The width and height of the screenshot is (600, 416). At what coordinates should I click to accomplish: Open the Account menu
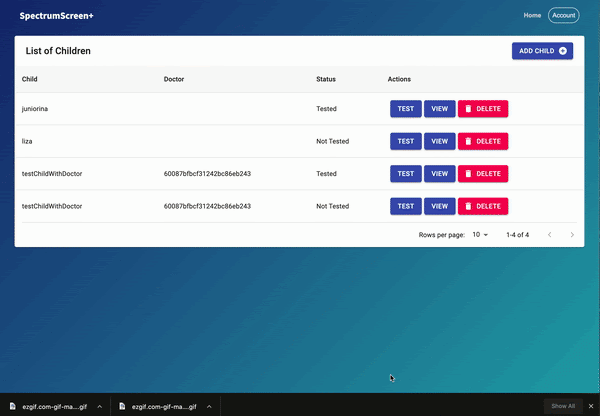coord(564,15)
